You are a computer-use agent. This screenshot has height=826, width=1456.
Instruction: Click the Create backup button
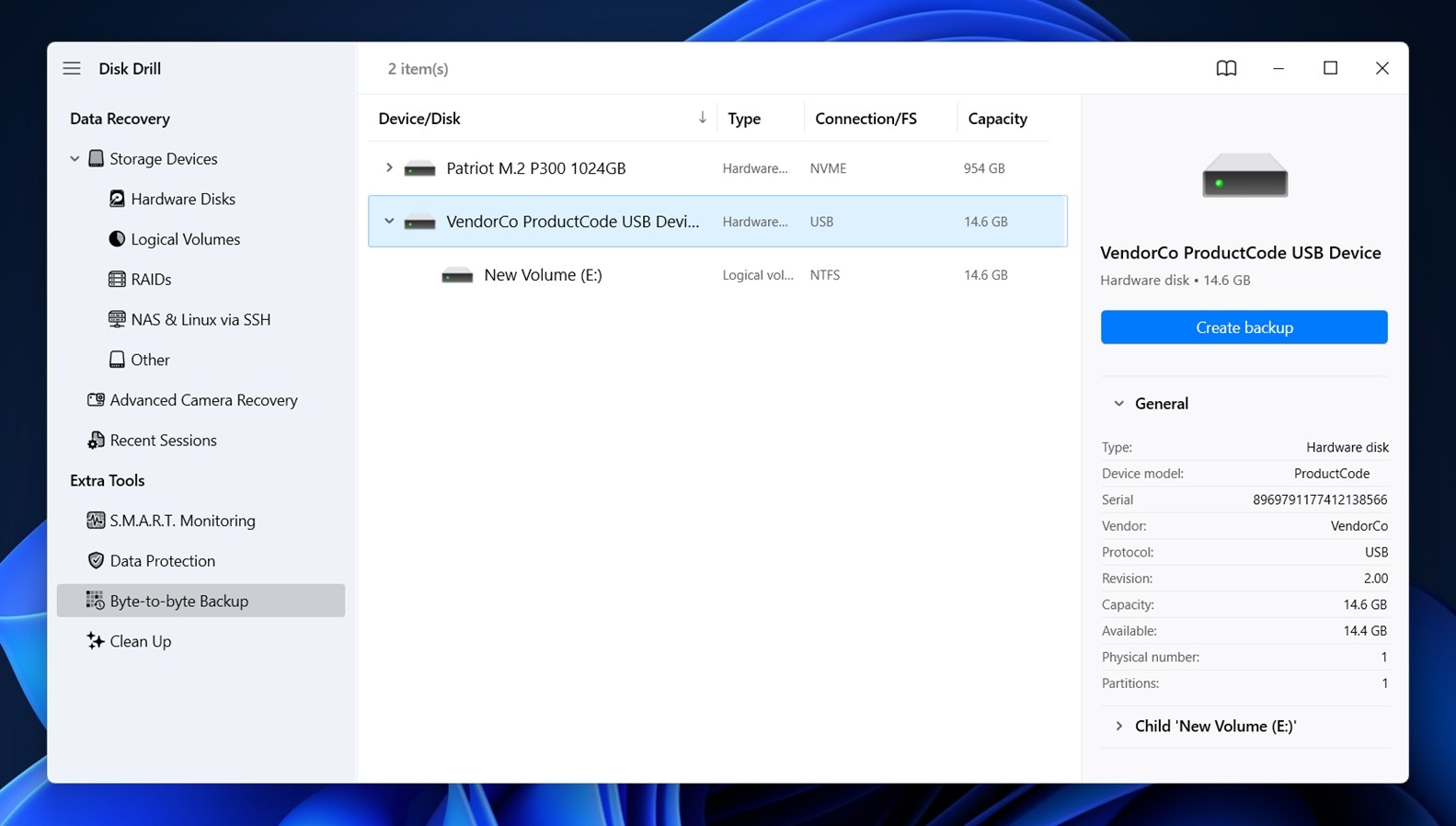point(1244,327)
